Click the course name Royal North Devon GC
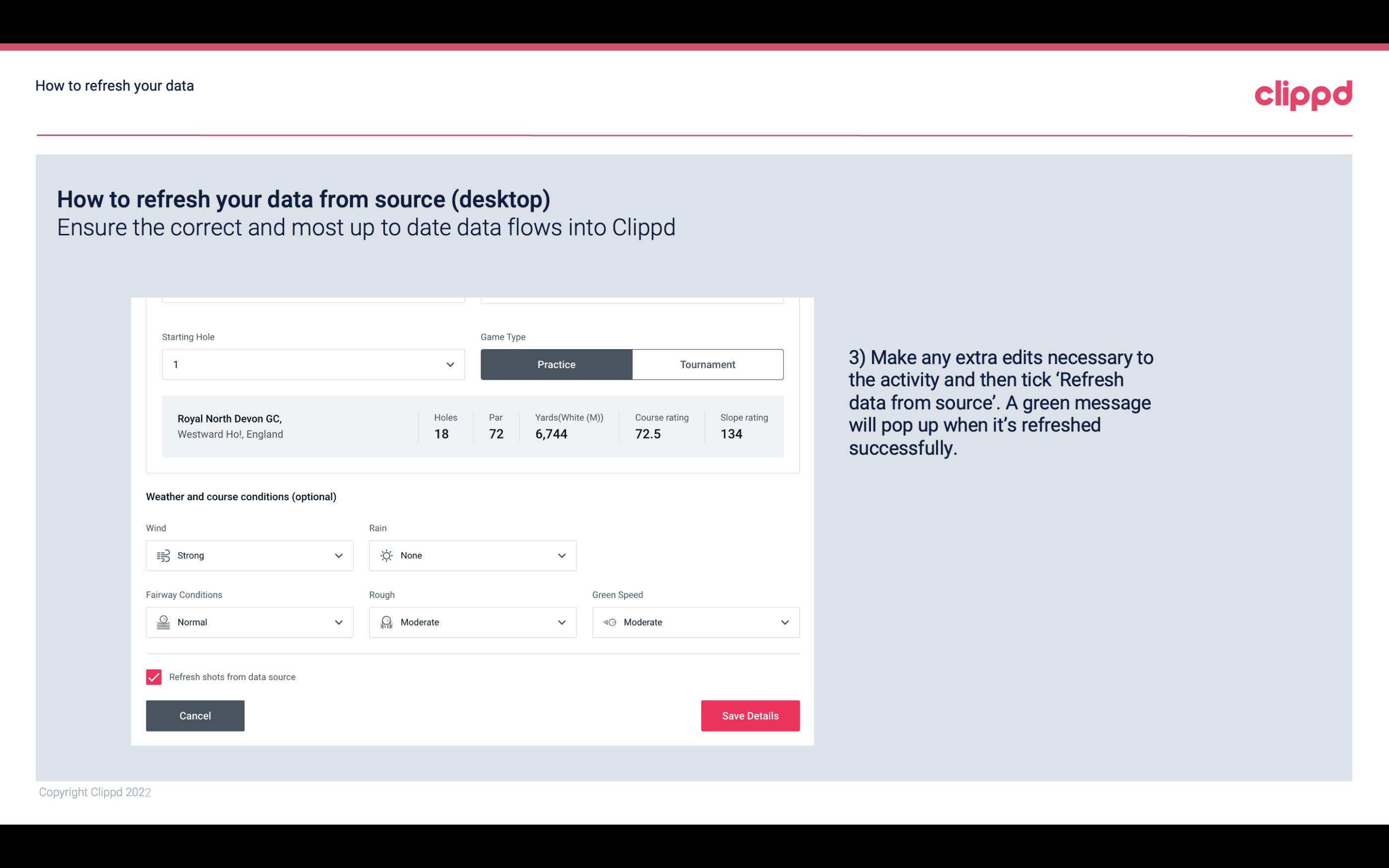 point(229,418)
